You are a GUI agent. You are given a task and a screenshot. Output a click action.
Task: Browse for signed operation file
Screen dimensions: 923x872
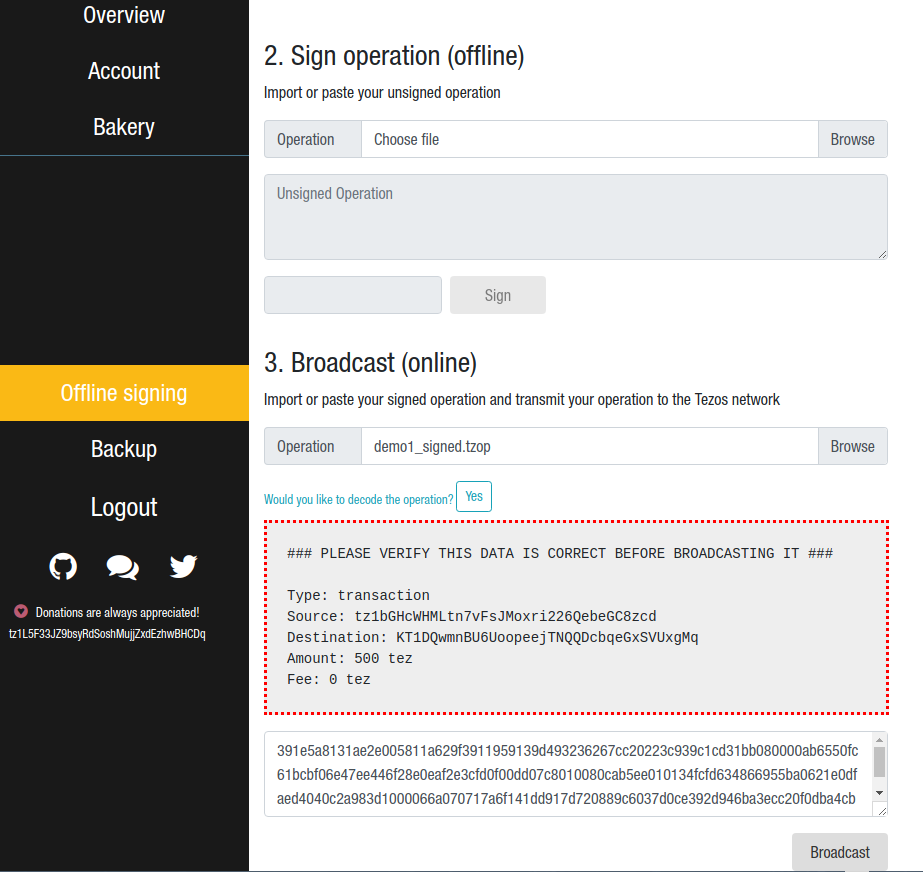click(x=852, y=446)
